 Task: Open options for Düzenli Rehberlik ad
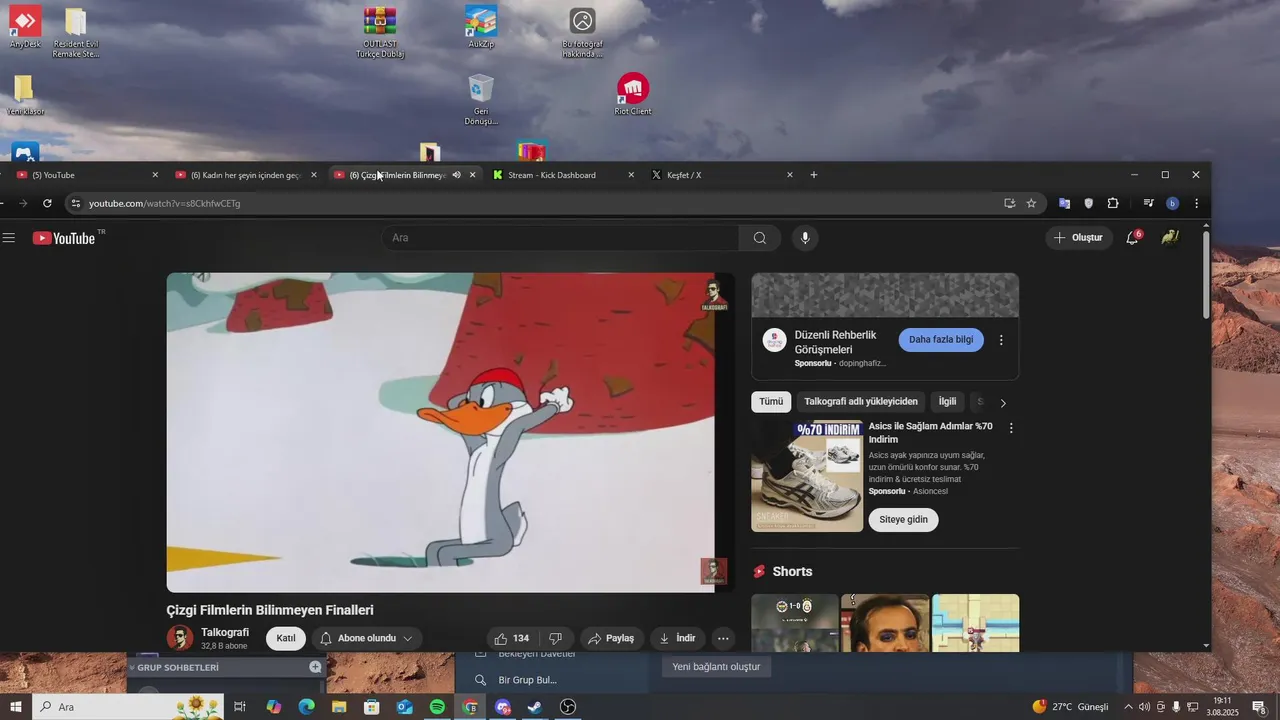point(1001,340)
